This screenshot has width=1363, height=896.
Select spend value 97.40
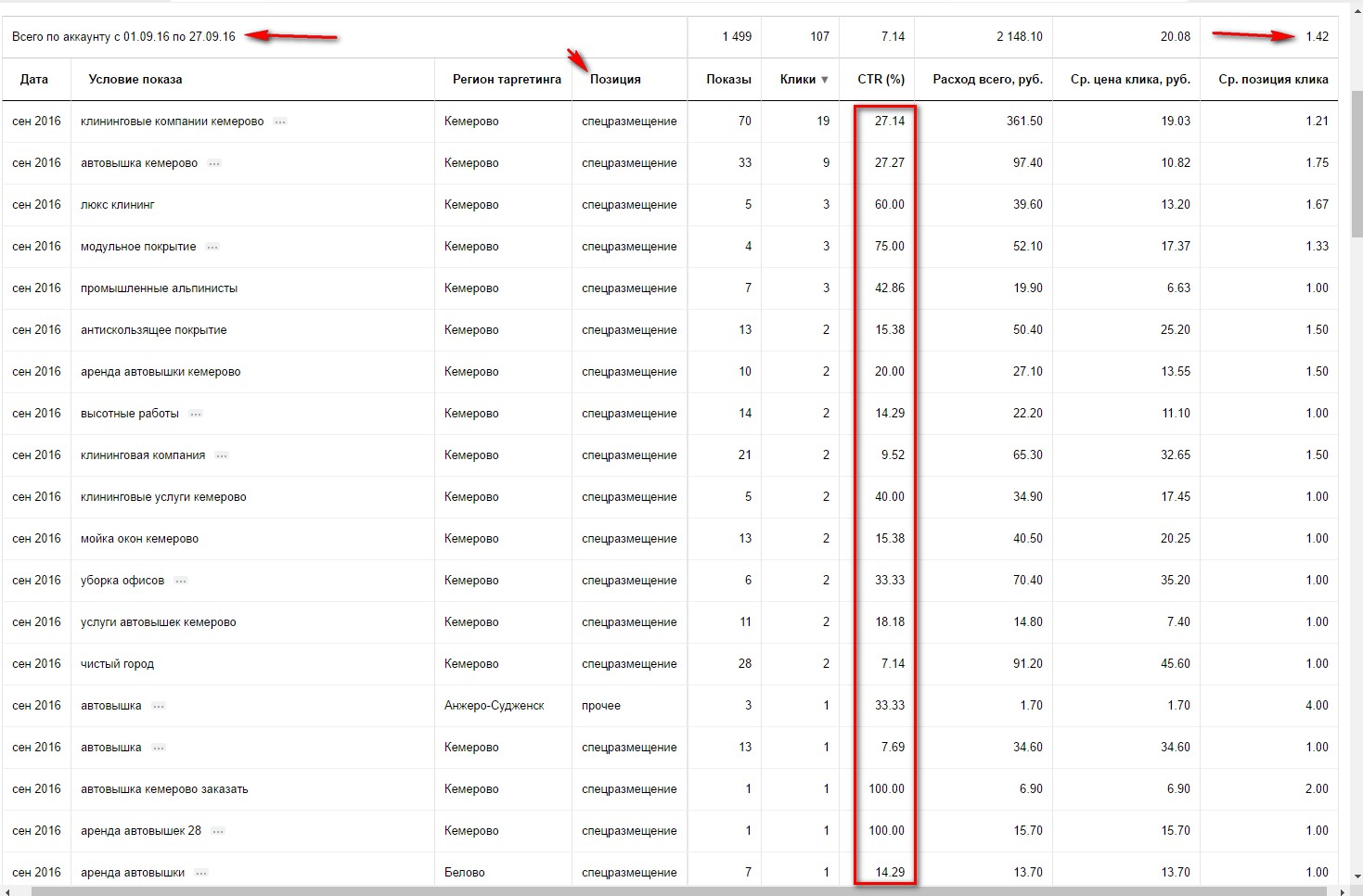click(x=1028, y=162)
